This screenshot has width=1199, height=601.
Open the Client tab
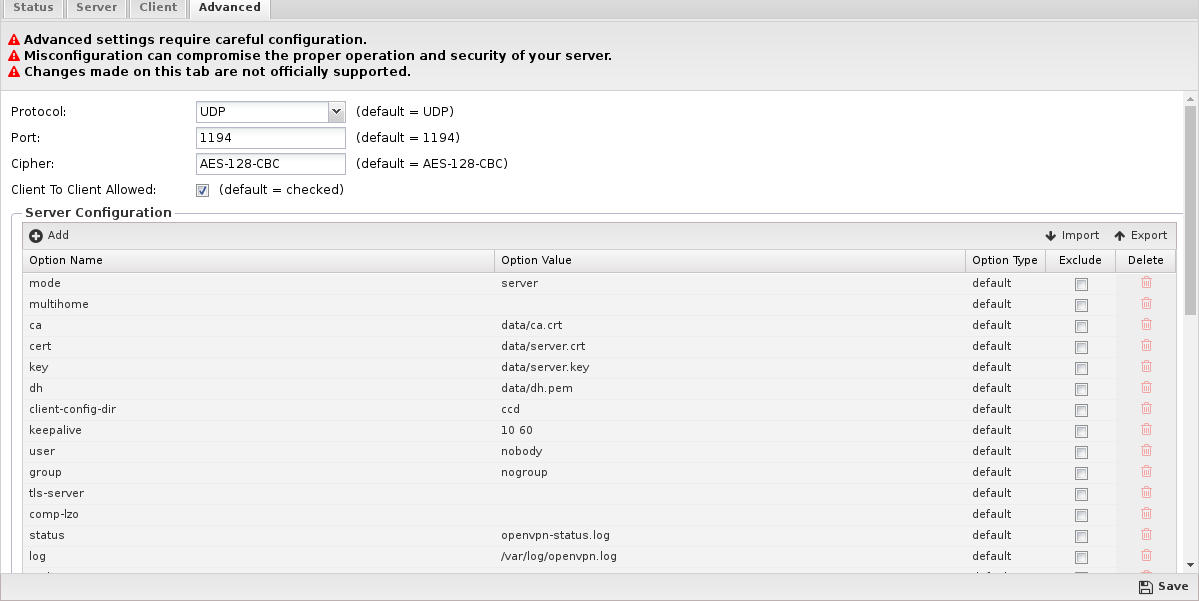(158, 8)
